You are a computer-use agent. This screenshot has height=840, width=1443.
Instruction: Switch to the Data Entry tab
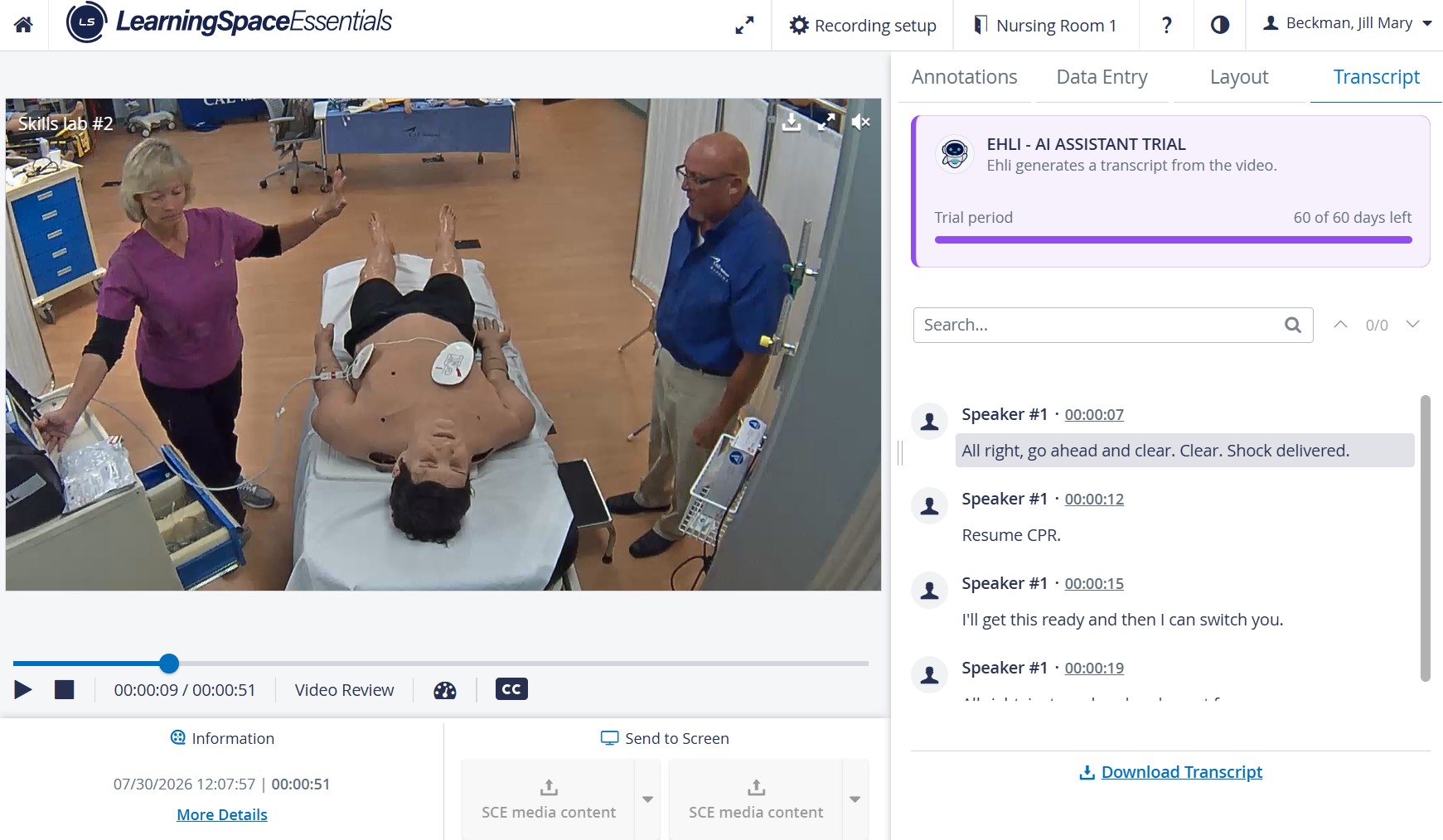tap(1102, 77)
